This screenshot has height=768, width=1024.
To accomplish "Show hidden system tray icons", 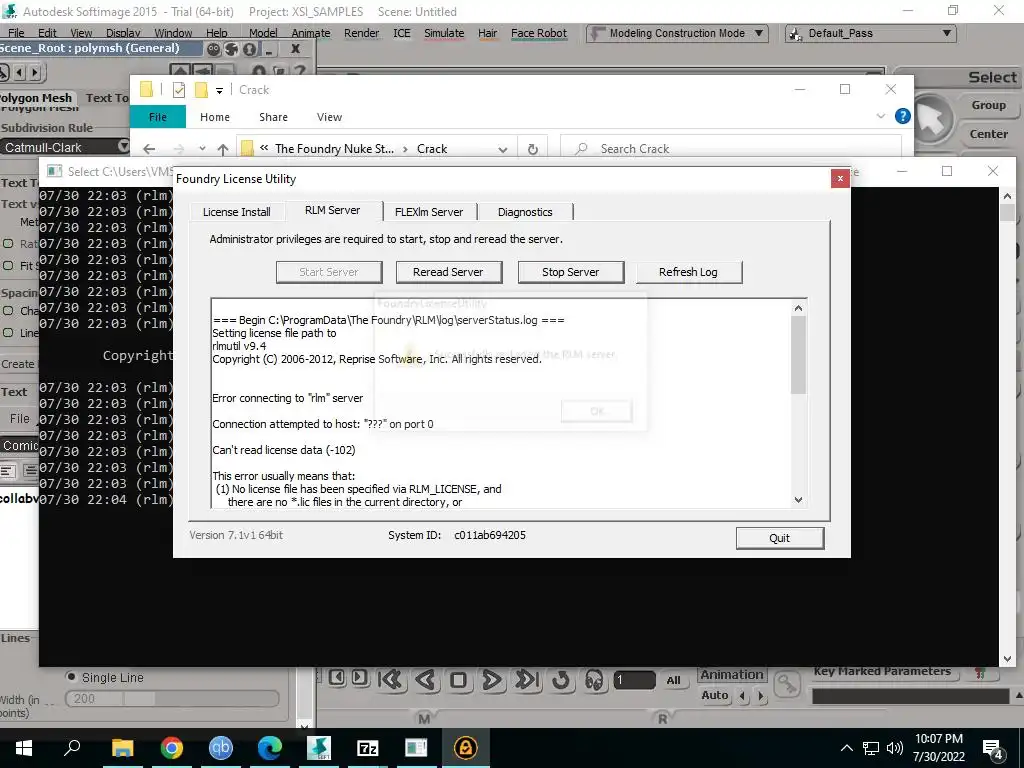I will (846, 748).
